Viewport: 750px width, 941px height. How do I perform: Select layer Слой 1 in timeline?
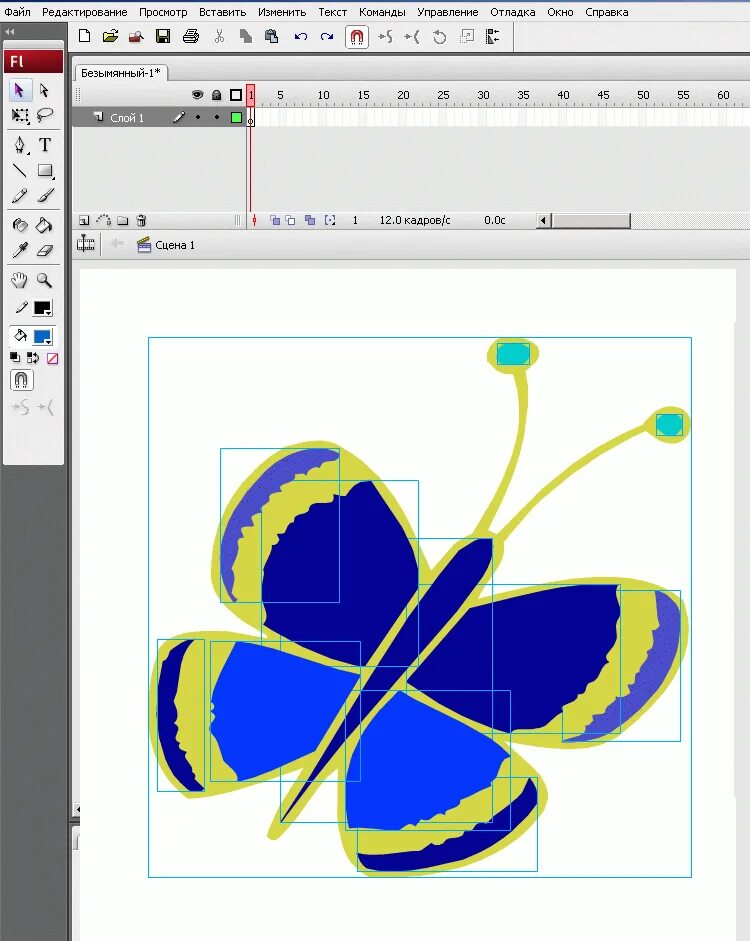tap(127, 118)
